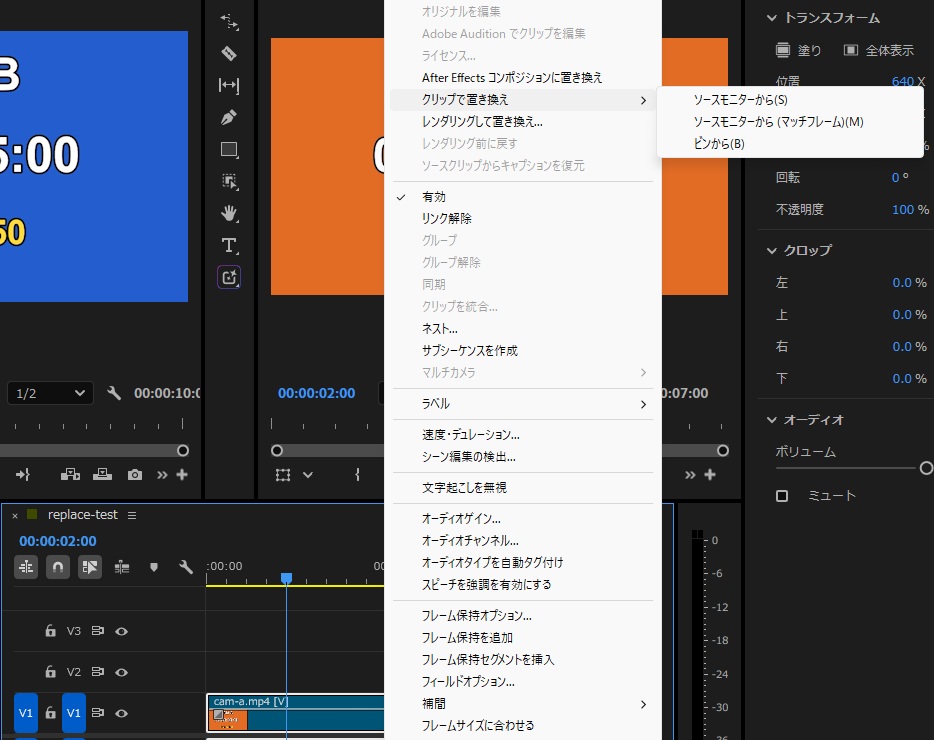This screenshot has height=740, width=934.
Task: Choose ビンから(B)
Action: [x=790, y=144]
